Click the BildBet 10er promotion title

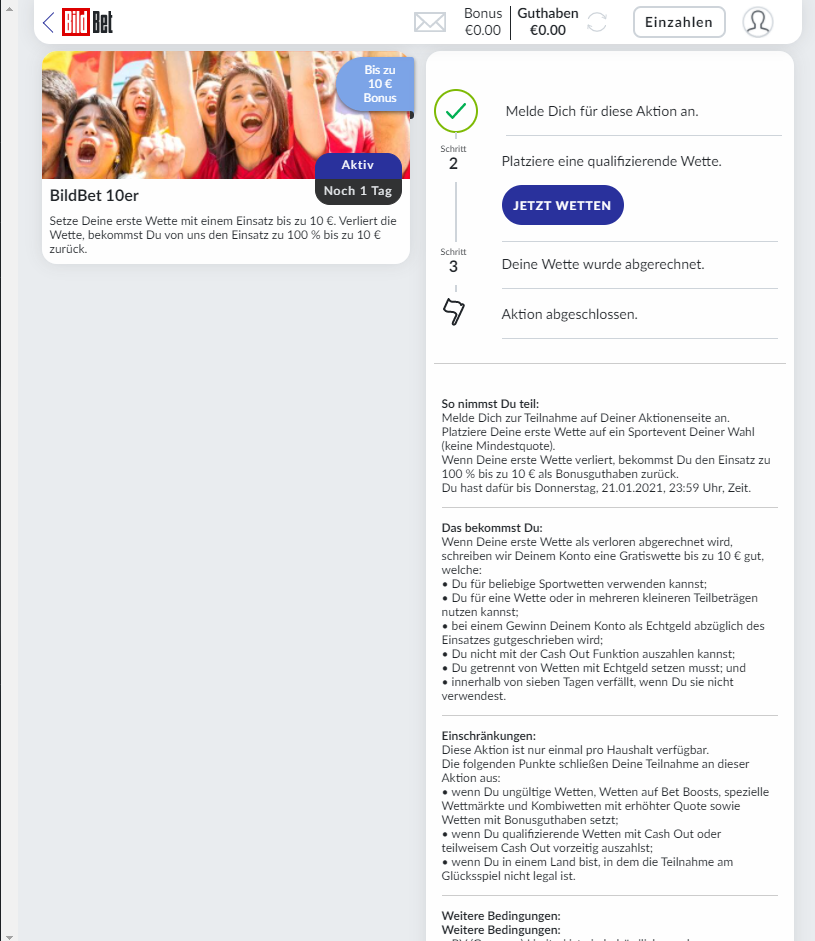[x=94, y=196]
